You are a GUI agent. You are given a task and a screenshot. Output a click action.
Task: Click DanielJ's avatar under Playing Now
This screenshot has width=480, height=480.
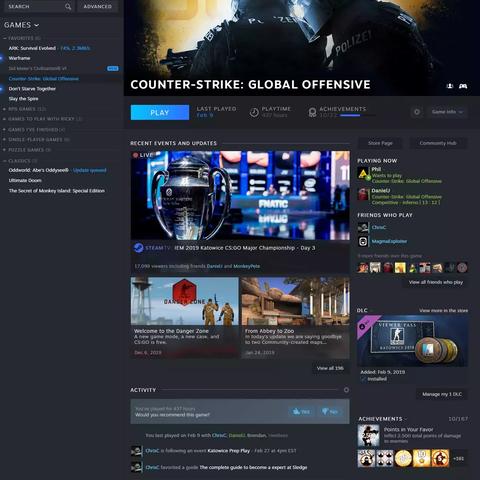point(363,194)
